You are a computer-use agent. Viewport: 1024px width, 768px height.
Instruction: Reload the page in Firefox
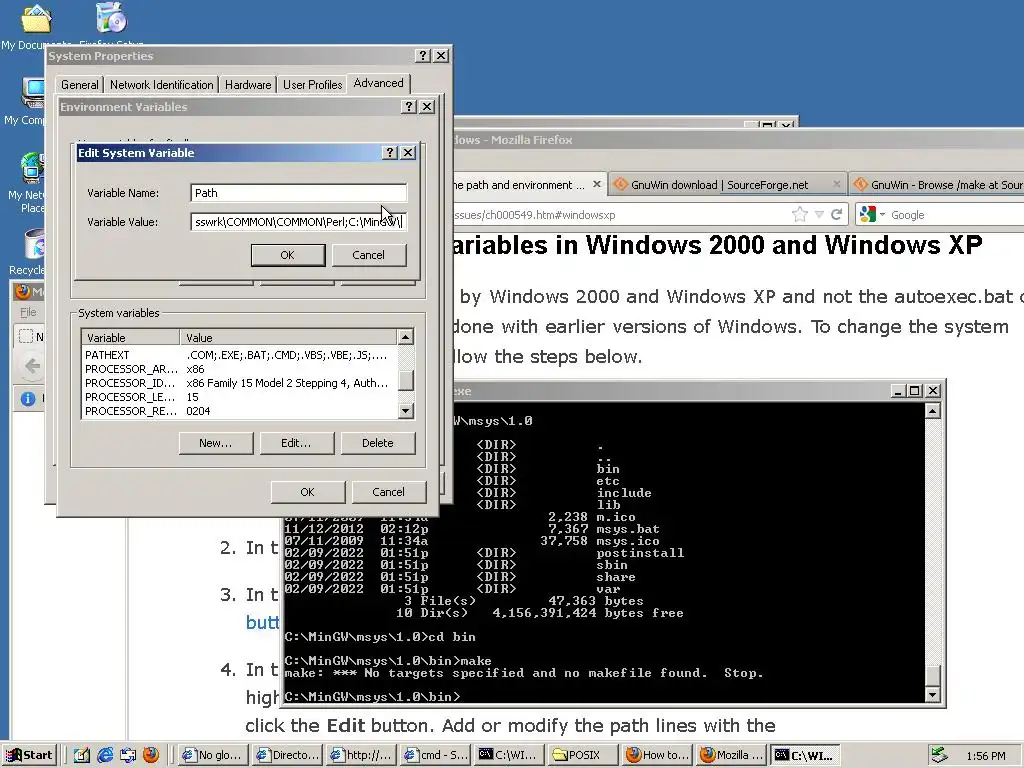836,214
